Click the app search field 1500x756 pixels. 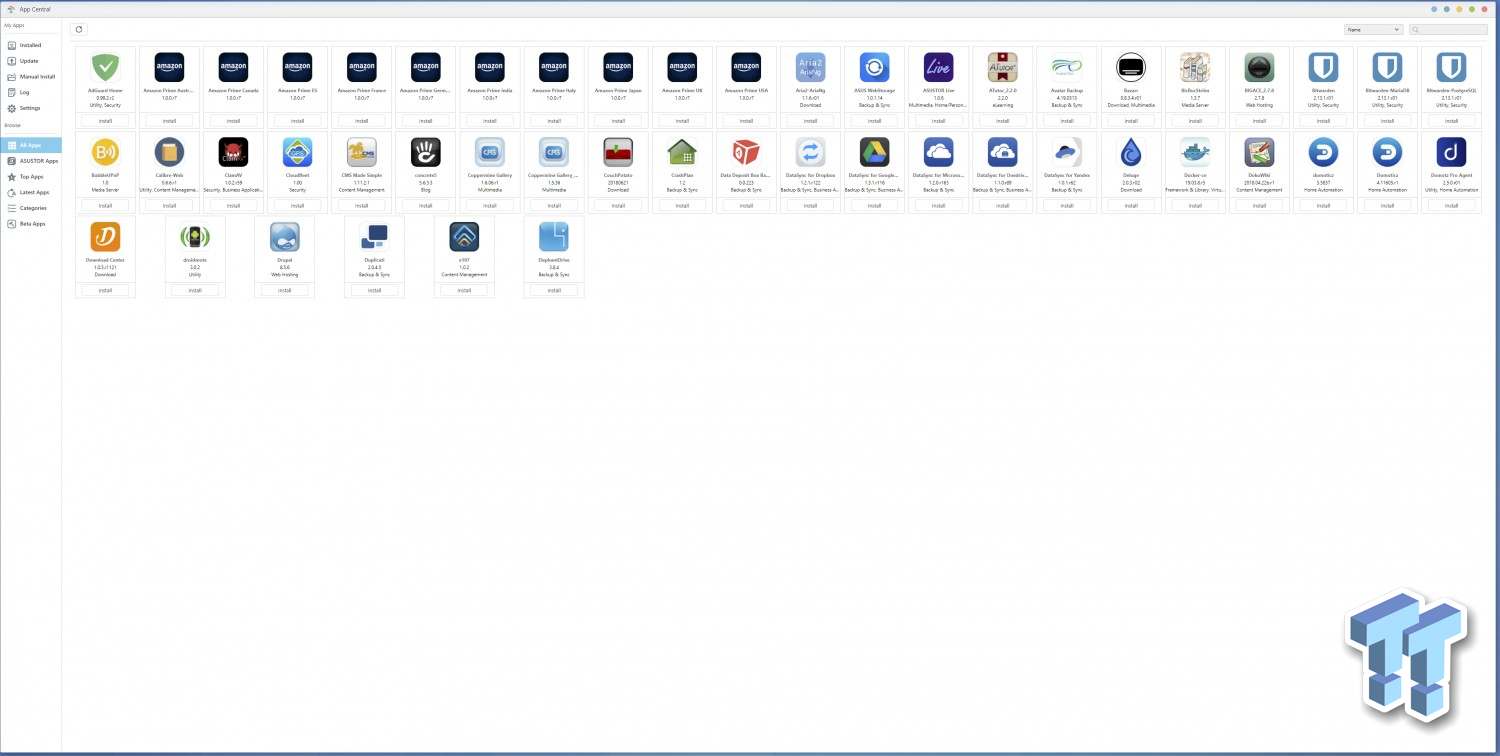(x=1448, y=30)
